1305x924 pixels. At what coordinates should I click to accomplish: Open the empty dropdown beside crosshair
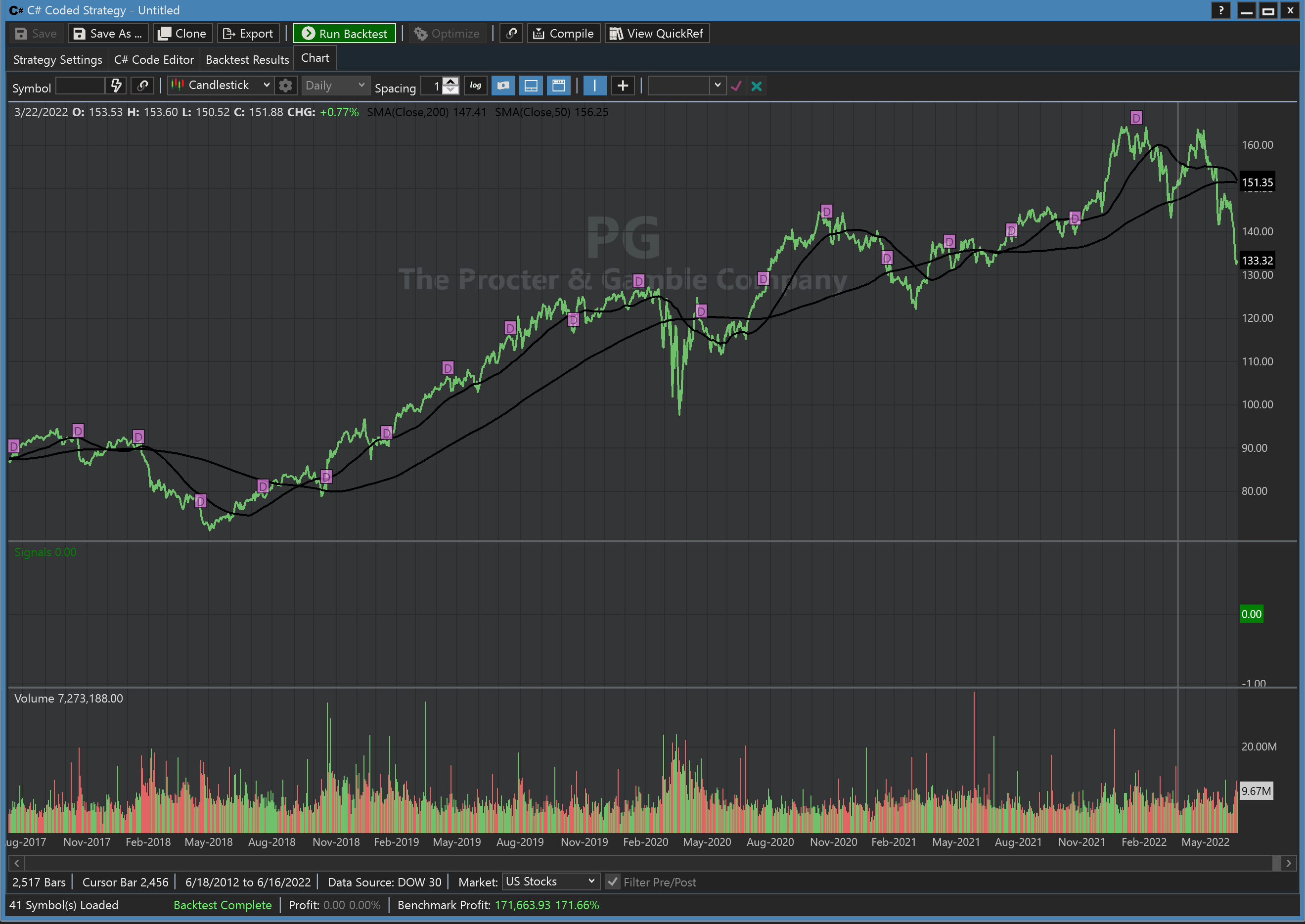[686, 86]
